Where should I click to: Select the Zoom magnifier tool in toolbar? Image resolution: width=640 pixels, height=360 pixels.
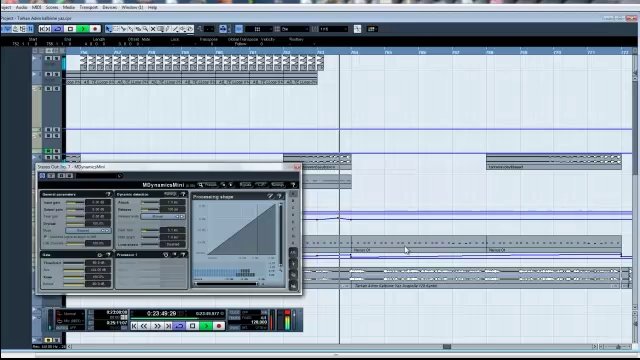coord(145,29)
